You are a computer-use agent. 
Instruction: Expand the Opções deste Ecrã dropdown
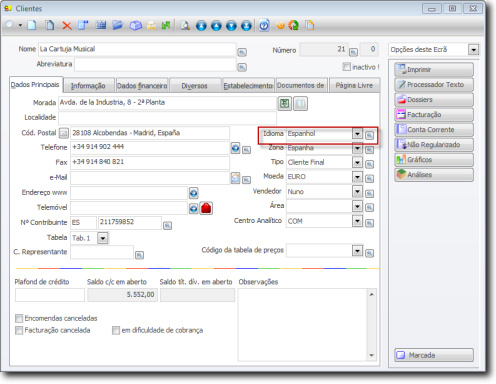473,50
